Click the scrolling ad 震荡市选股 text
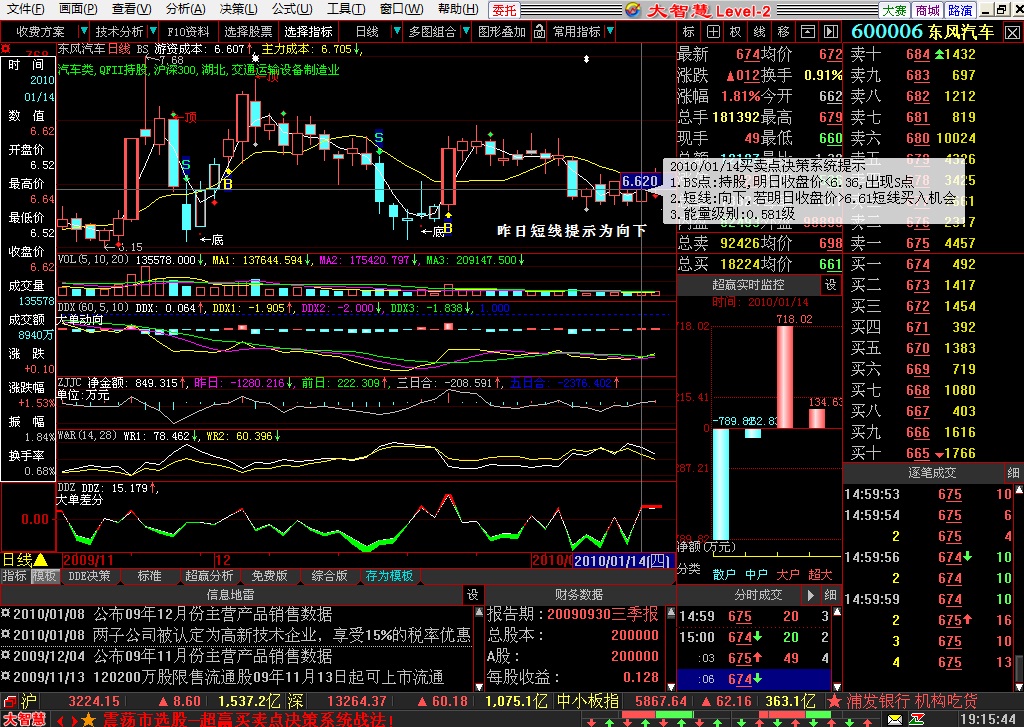 tap(248, 720)
